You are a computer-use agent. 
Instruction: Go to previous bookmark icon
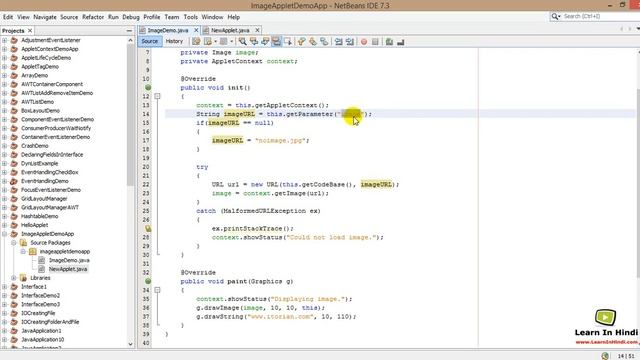301,42
